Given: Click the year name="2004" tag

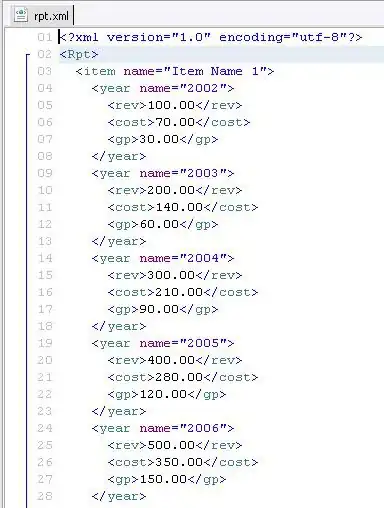Looking at the screenshot, I should coord(163,258).
